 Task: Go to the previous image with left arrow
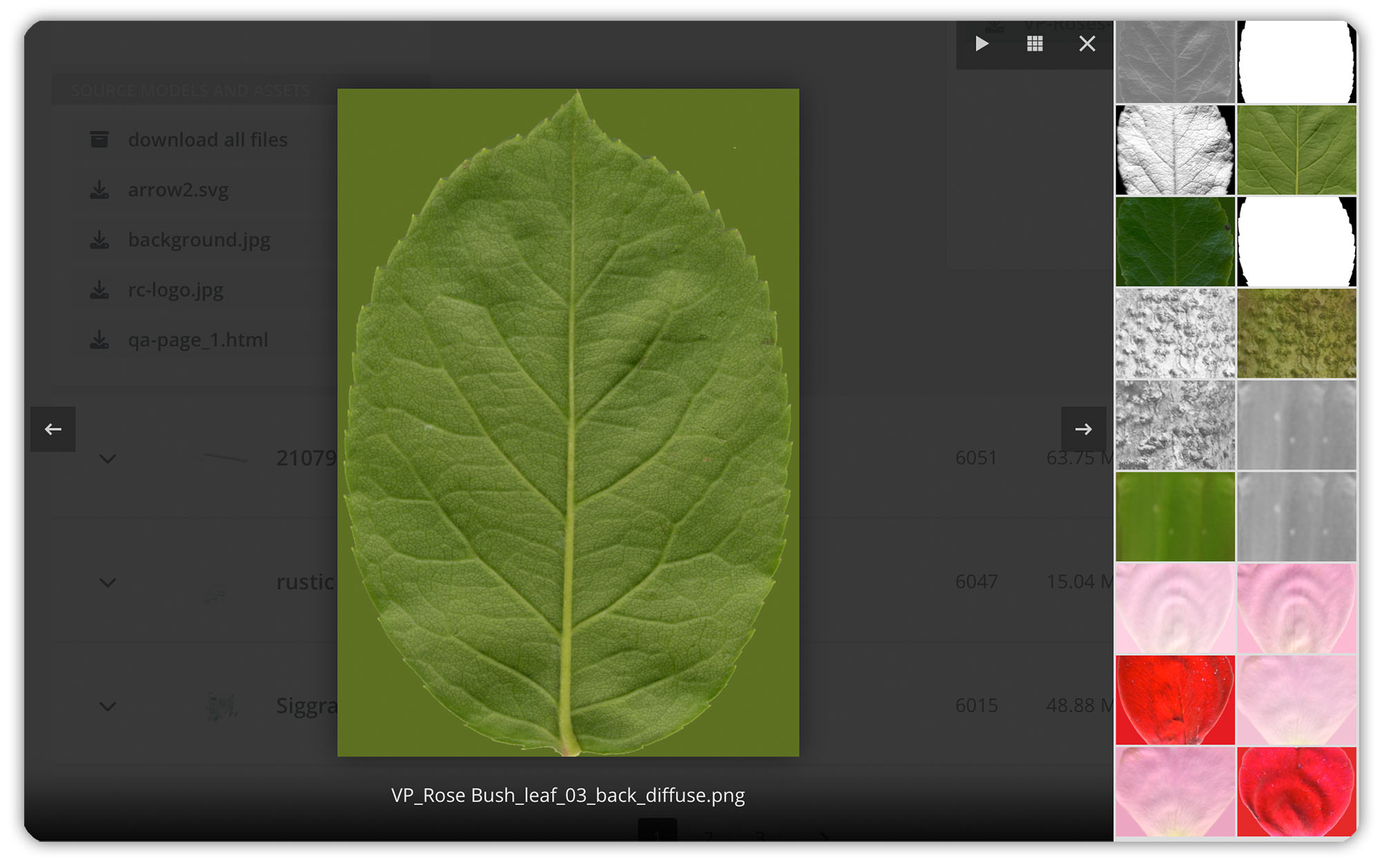click(x=53, y=429)
